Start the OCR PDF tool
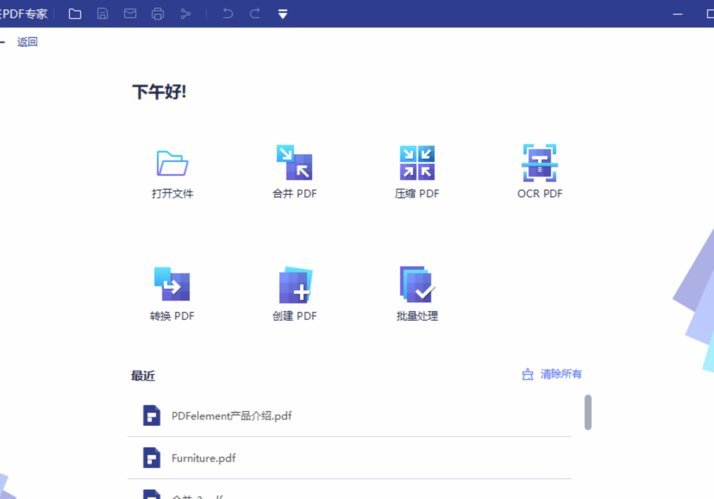This screenshot has height=499, width=714. pyautogui.click(x=540, y=172)
